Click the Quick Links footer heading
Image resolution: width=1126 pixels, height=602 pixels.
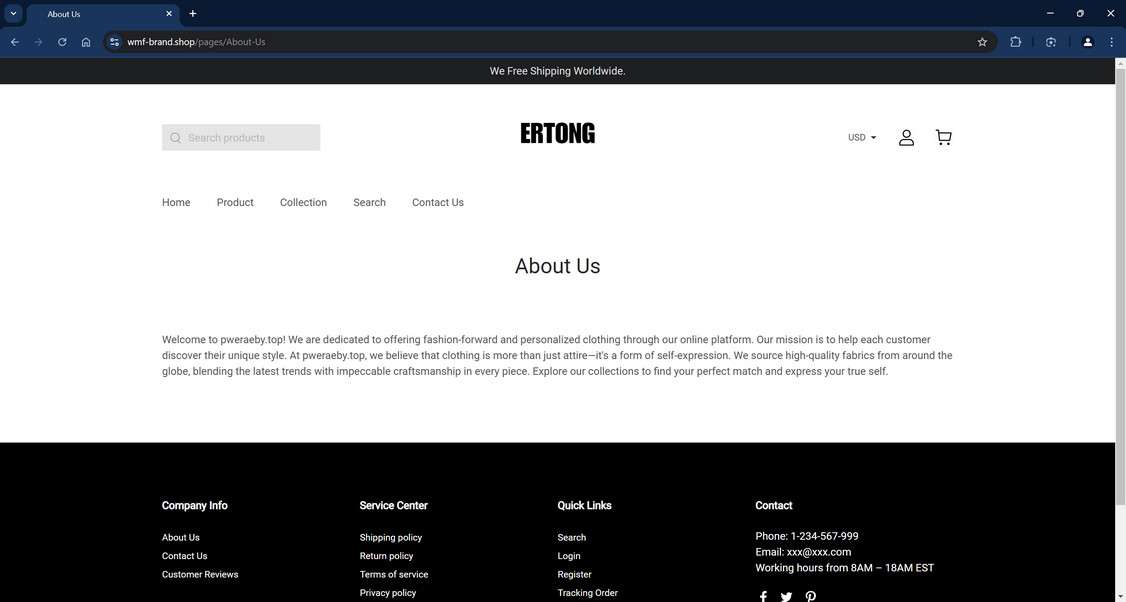[x=585, y=506]
